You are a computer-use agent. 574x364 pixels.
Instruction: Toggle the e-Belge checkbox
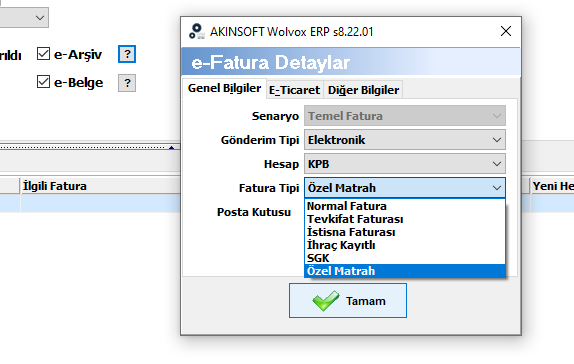coord(43,82)
